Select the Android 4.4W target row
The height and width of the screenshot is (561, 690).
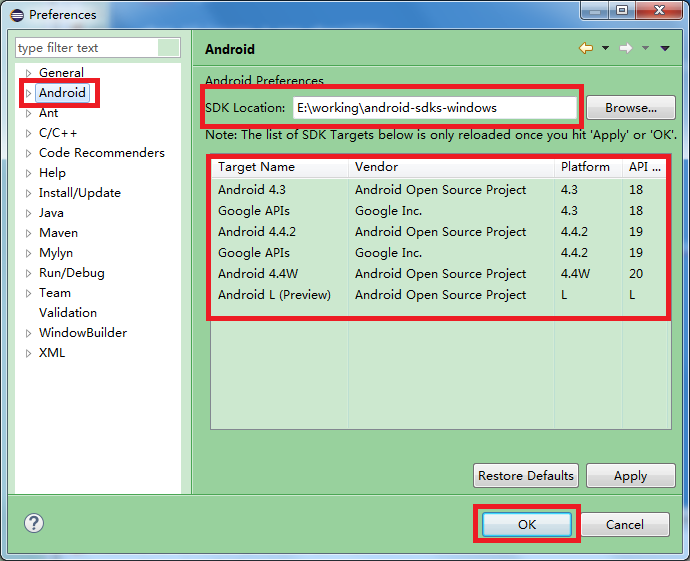coord(439,274)
